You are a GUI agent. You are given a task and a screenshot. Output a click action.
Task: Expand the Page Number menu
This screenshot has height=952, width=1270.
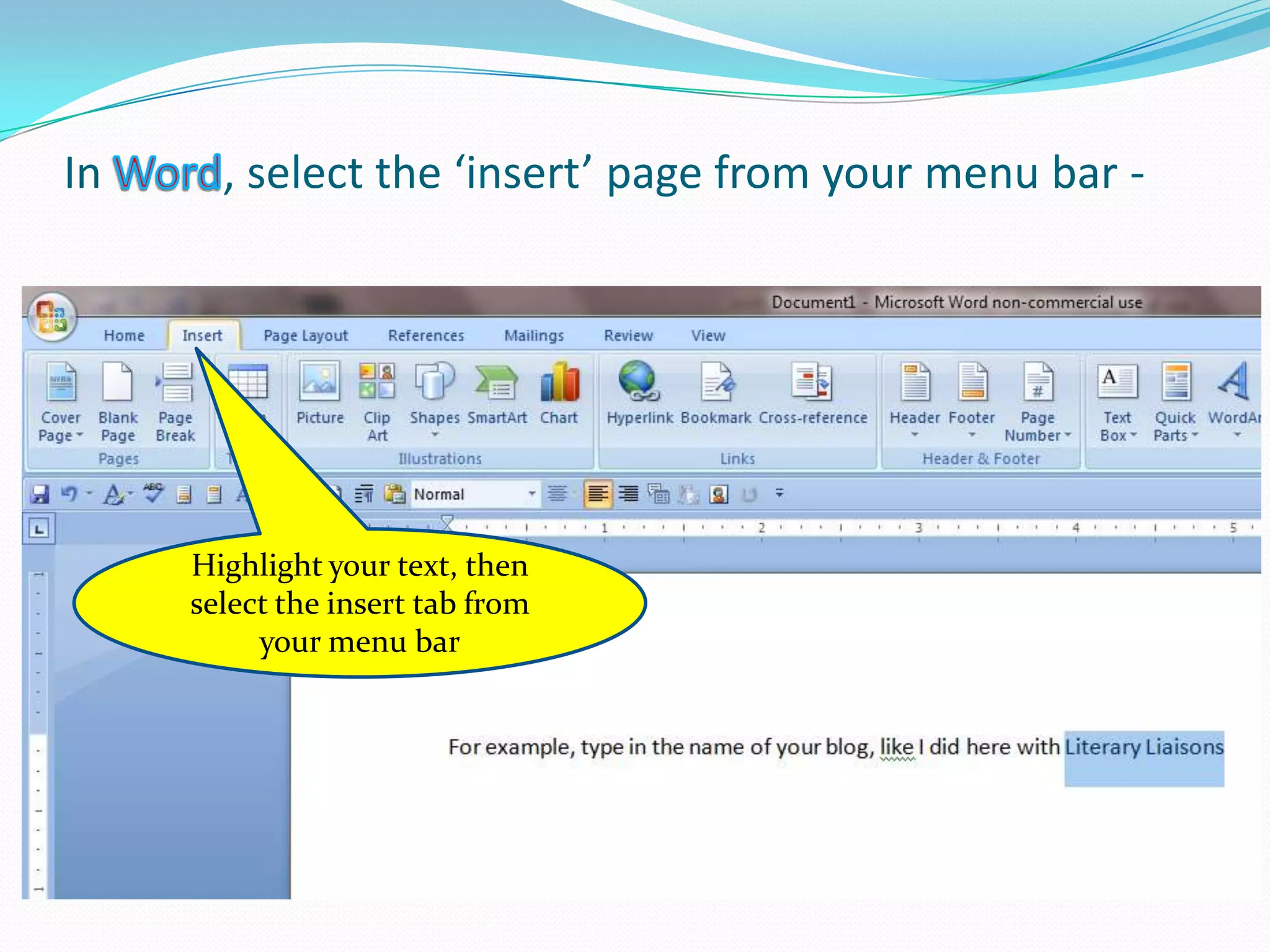(1068, 435)
